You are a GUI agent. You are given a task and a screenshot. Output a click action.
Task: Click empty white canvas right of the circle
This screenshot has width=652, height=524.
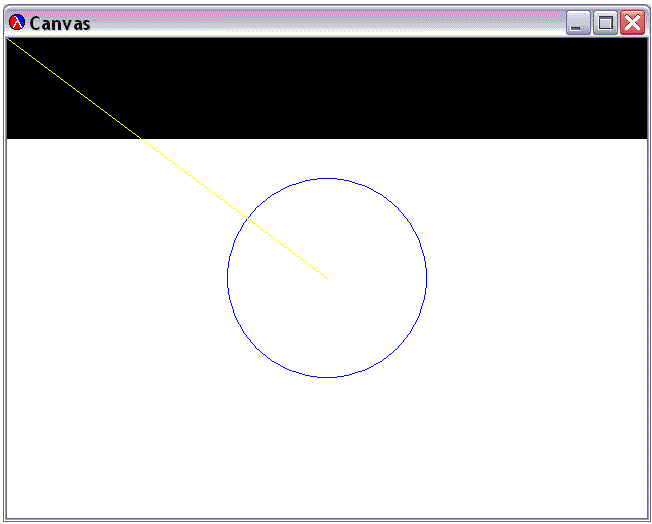(x=540, y=280)
